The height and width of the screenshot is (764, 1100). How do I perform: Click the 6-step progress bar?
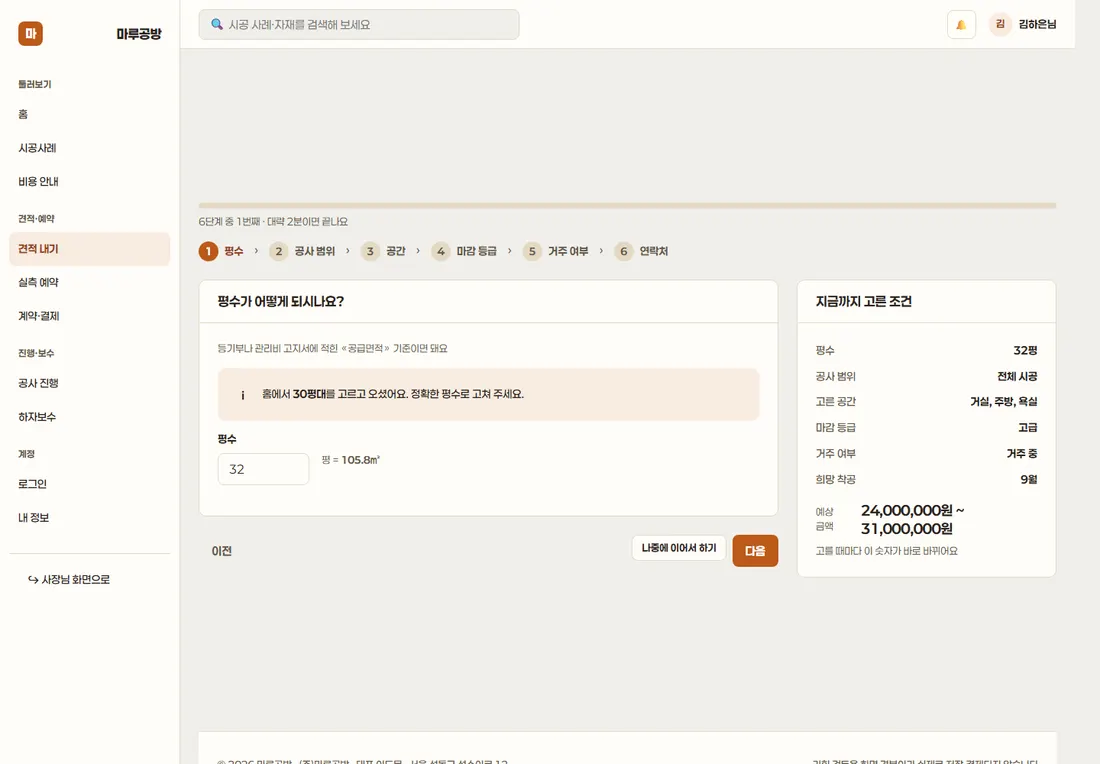pyautogui.click(x=627, y=206)
